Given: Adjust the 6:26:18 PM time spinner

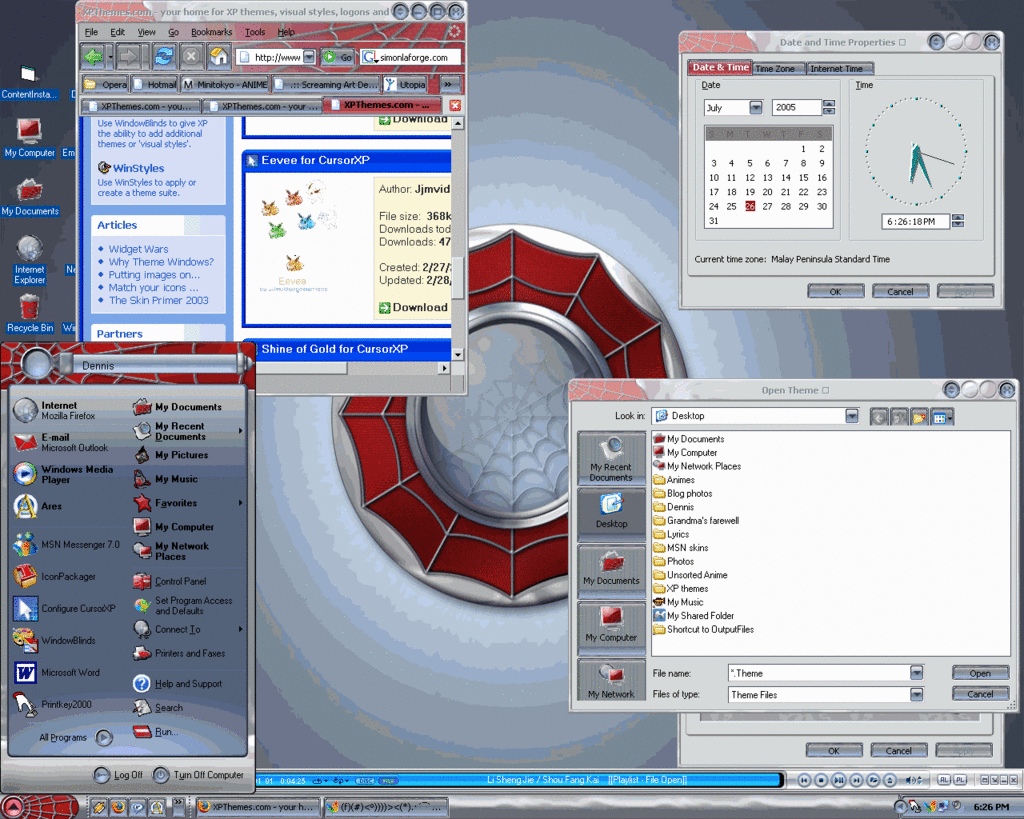Looking at the screenshot, I should click(x=957, y=221).
